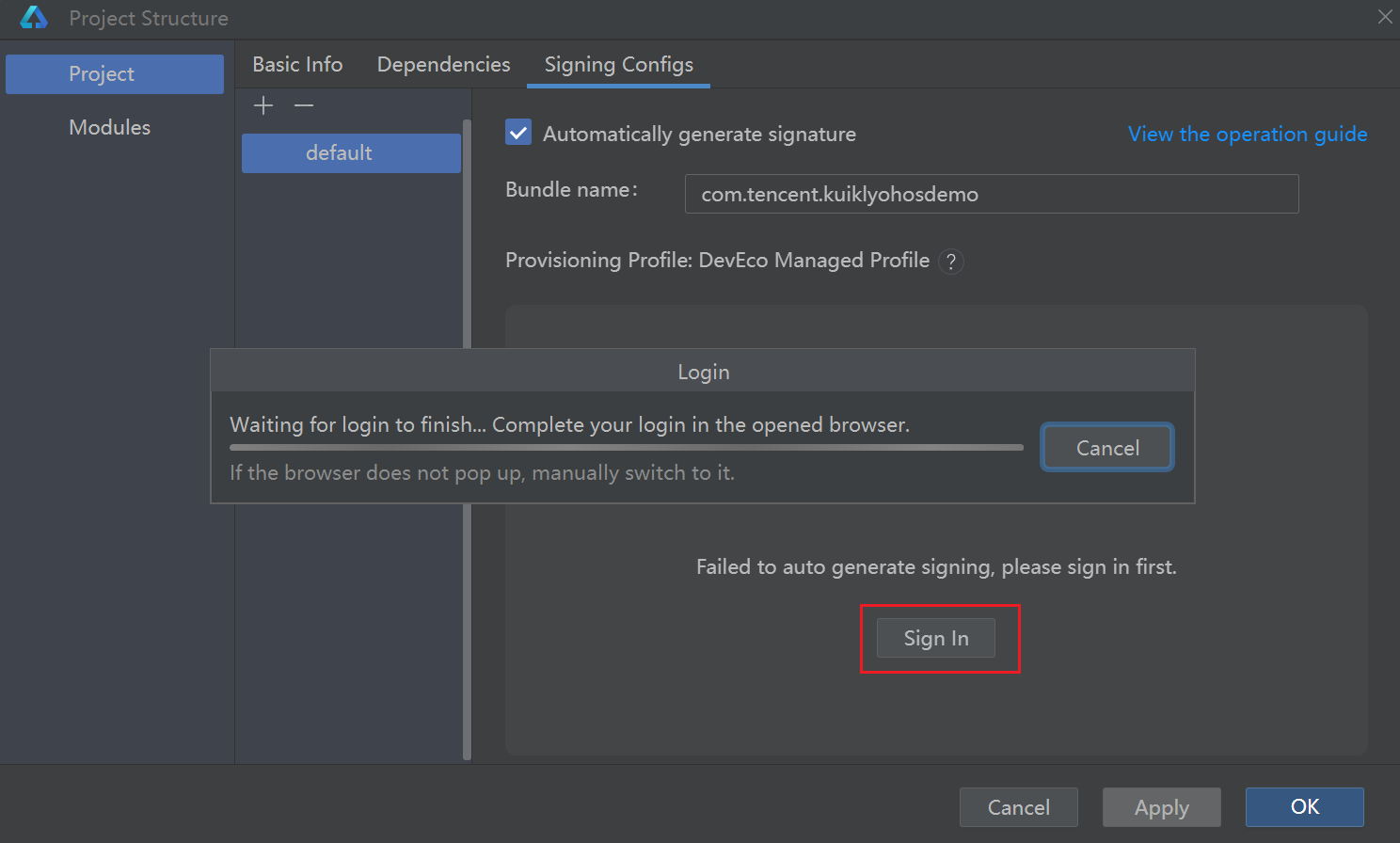
Task: Click the 'Failed to auto generate signing' message
Action: [936, 566]
